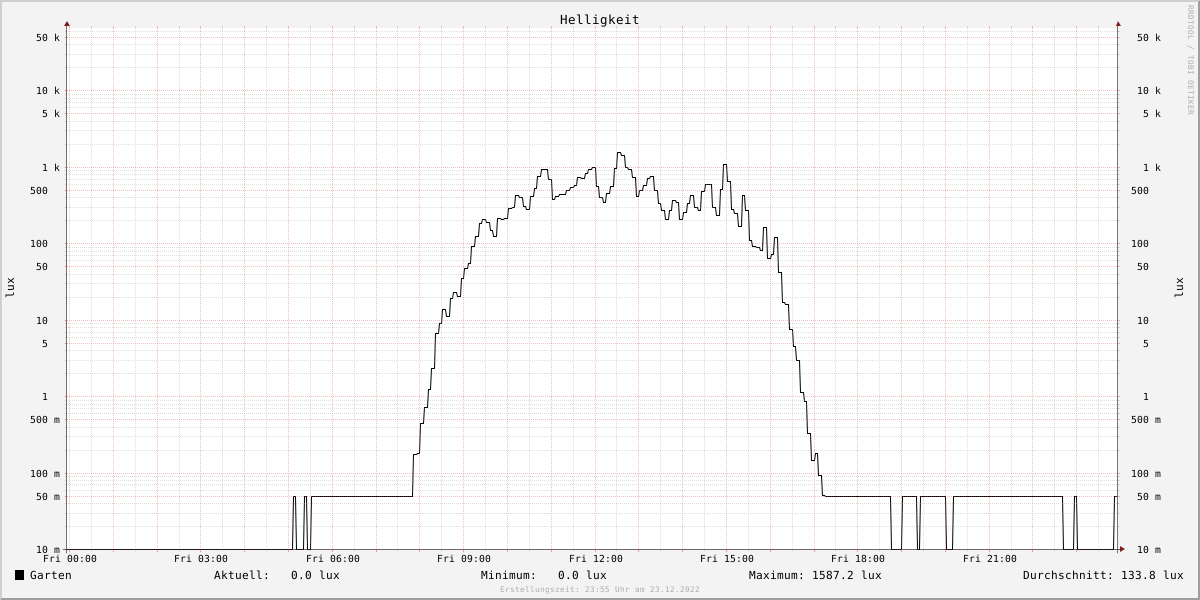Screen dimensions: 1200x600
Task: Click the 'Fri 12:00' time axis label
Action: coord(596,559)
